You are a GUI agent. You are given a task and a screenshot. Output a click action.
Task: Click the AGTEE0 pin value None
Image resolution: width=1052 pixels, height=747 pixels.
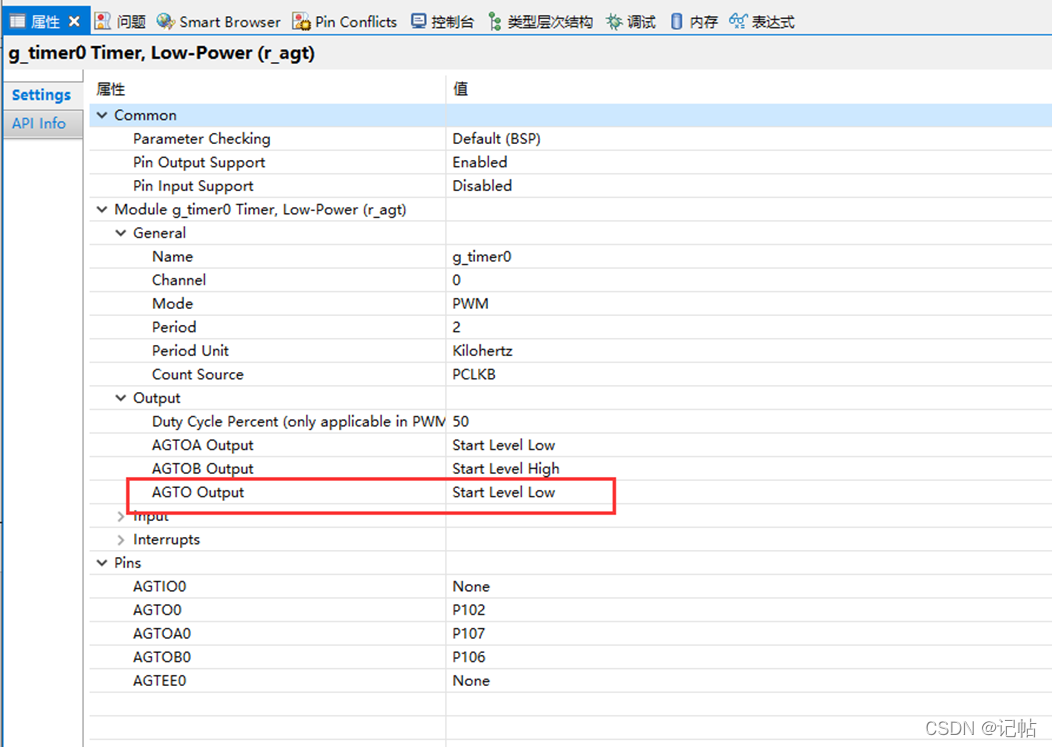(471, 681)
